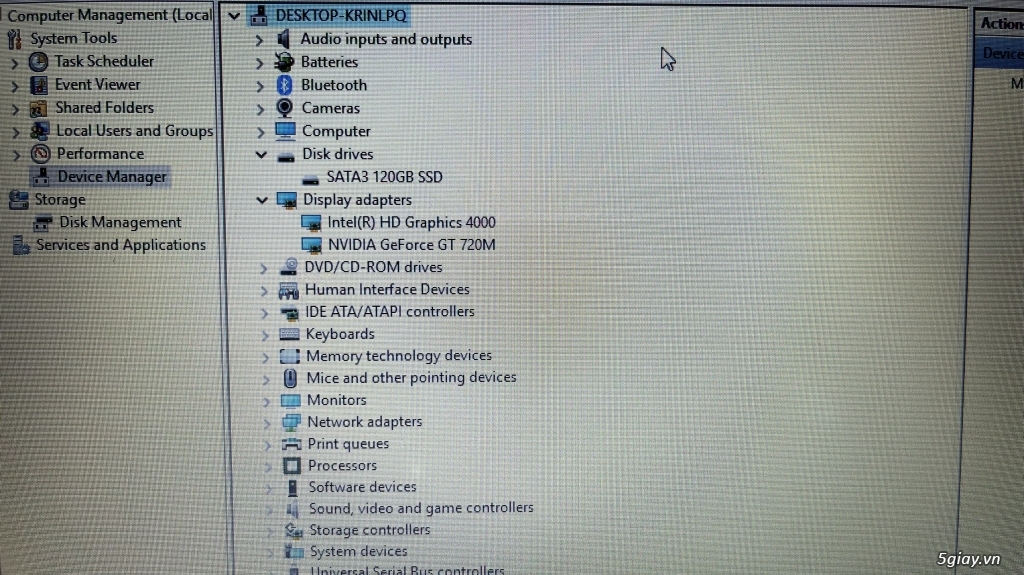Click the Sound, video and game controllers icon
The image size is (1024, 575).
293,508
